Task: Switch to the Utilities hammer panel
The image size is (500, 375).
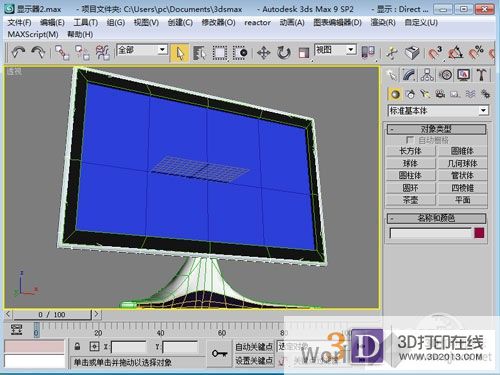Action: click(481, 75)
